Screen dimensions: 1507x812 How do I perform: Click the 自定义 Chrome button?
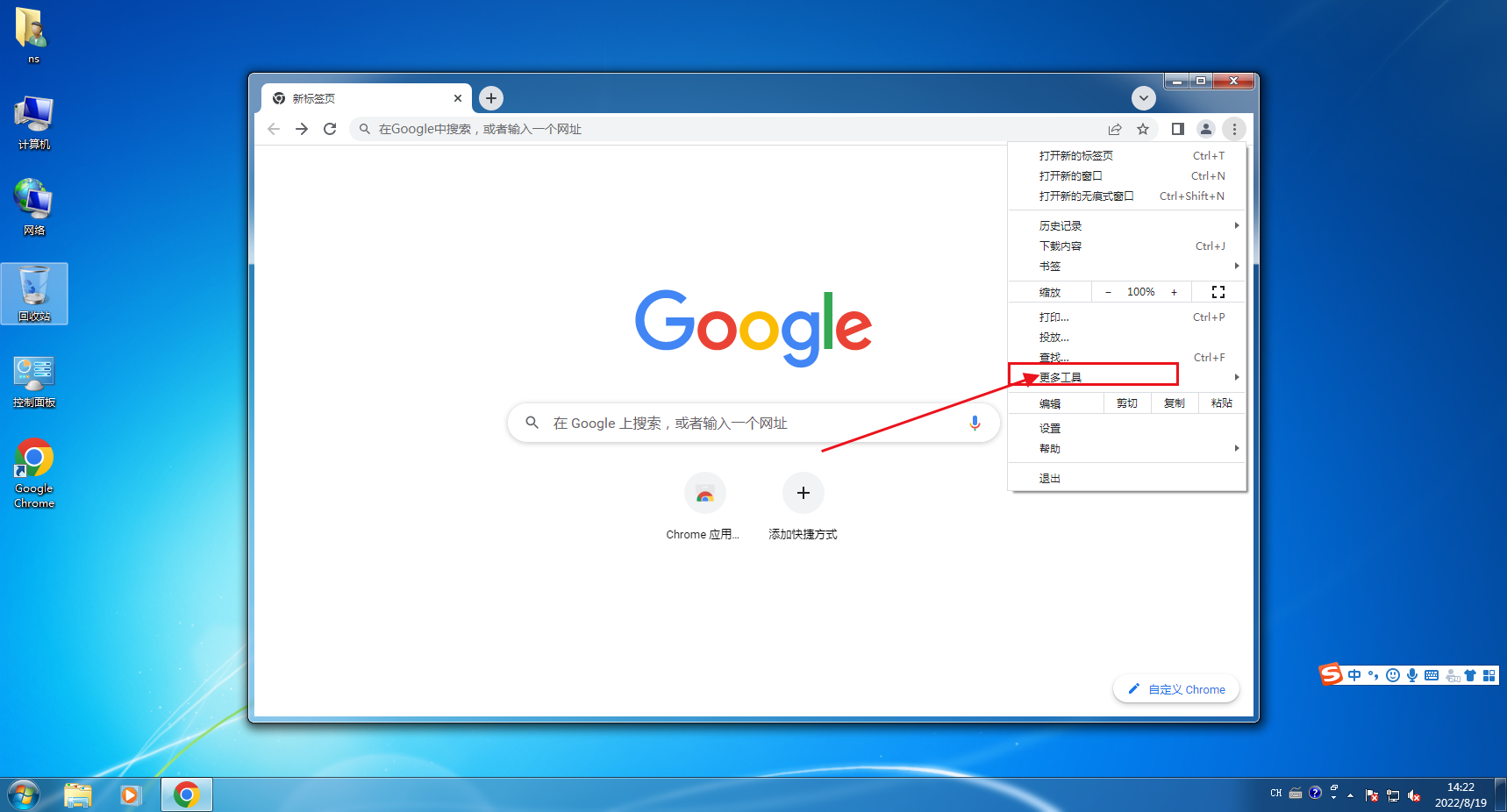(1175, 689)
